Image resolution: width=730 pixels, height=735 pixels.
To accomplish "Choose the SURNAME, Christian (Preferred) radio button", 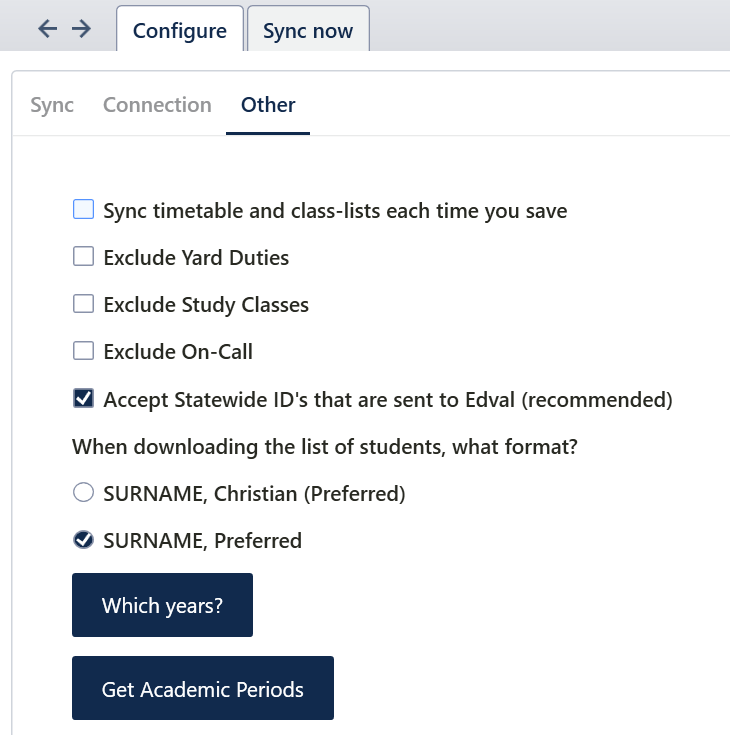I will tap(84, 492).
